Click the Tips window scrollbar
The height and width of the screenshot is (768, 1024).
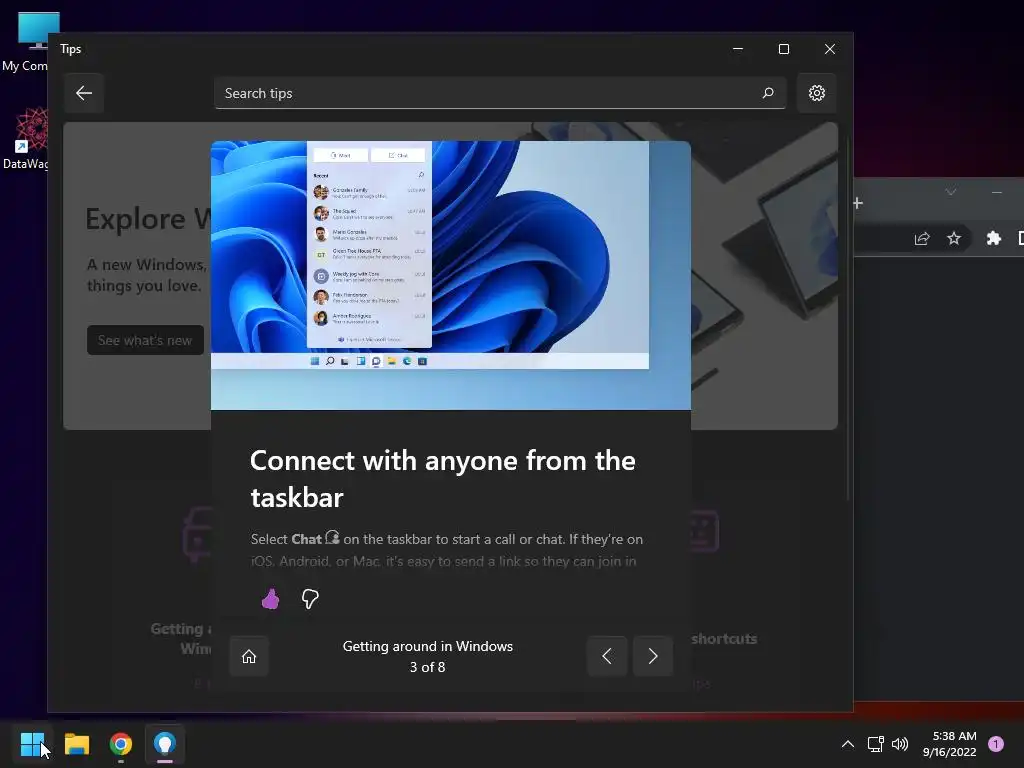click(848, 319)
